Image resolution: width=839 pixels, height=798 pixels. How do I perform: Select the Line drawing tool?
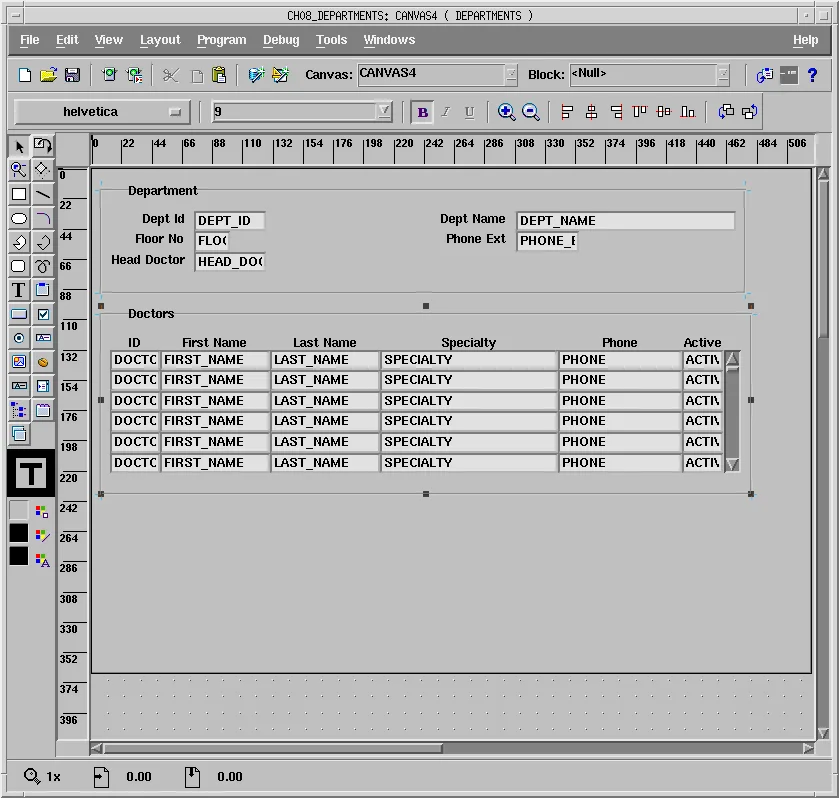42,194
